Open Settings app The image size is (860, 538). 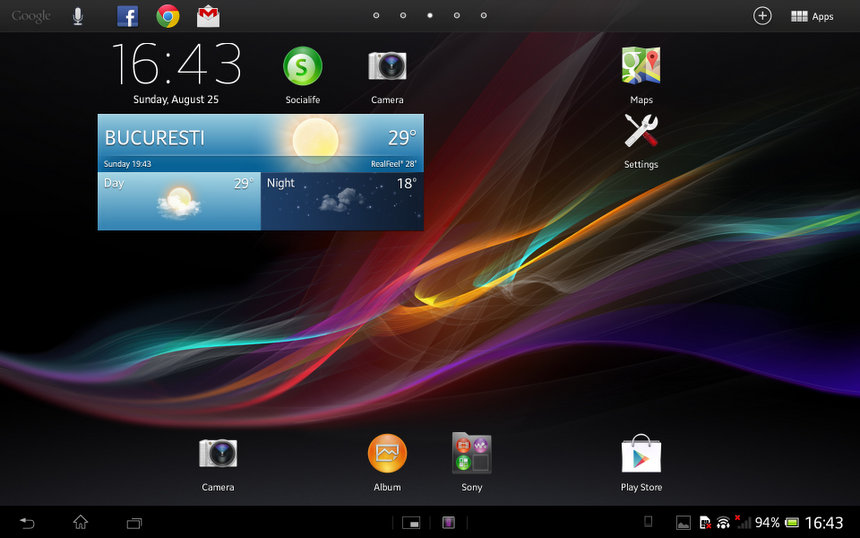641,141
